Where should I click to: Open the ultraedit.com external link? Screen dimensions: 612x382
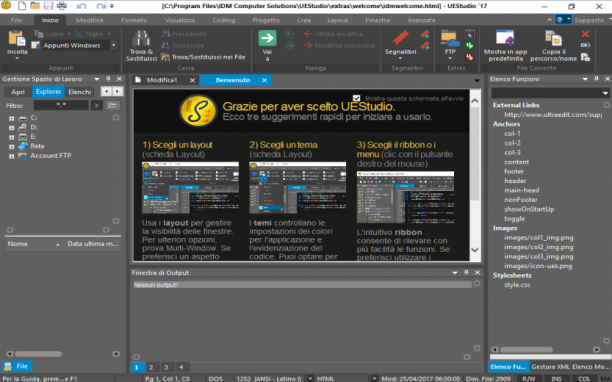(553, 115)
